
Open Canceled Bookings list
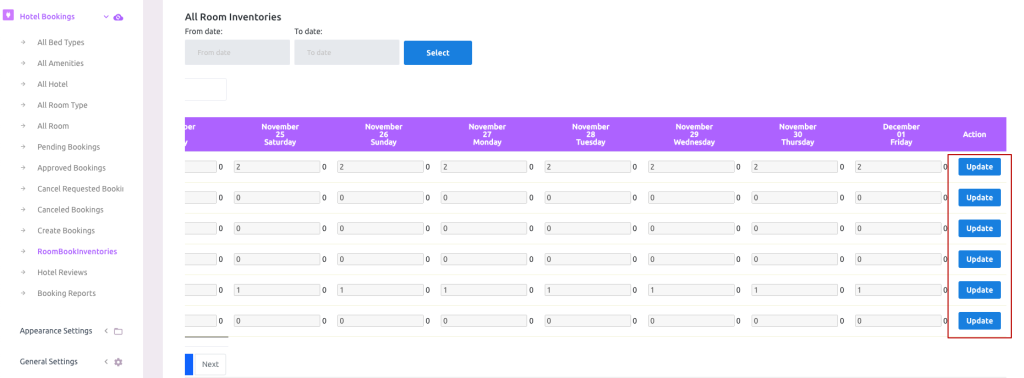[x=71, y=210]
